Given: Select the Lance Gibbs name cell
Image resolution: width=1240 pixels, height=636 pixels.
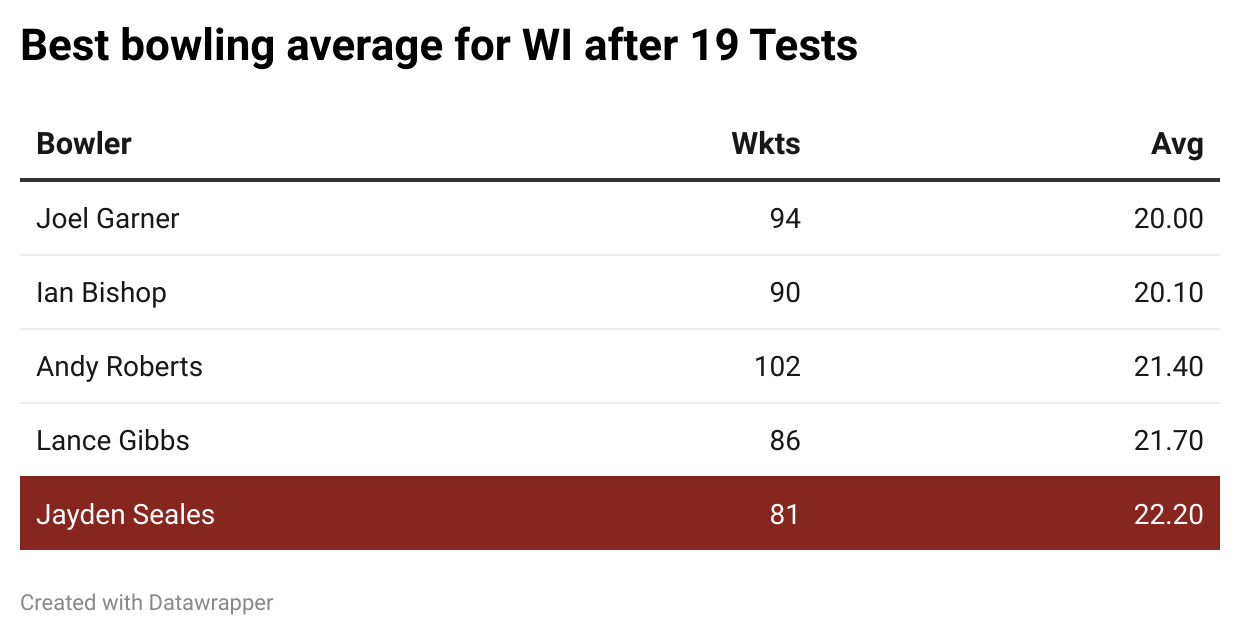Looking at the screenshot, I should point(113,441).
